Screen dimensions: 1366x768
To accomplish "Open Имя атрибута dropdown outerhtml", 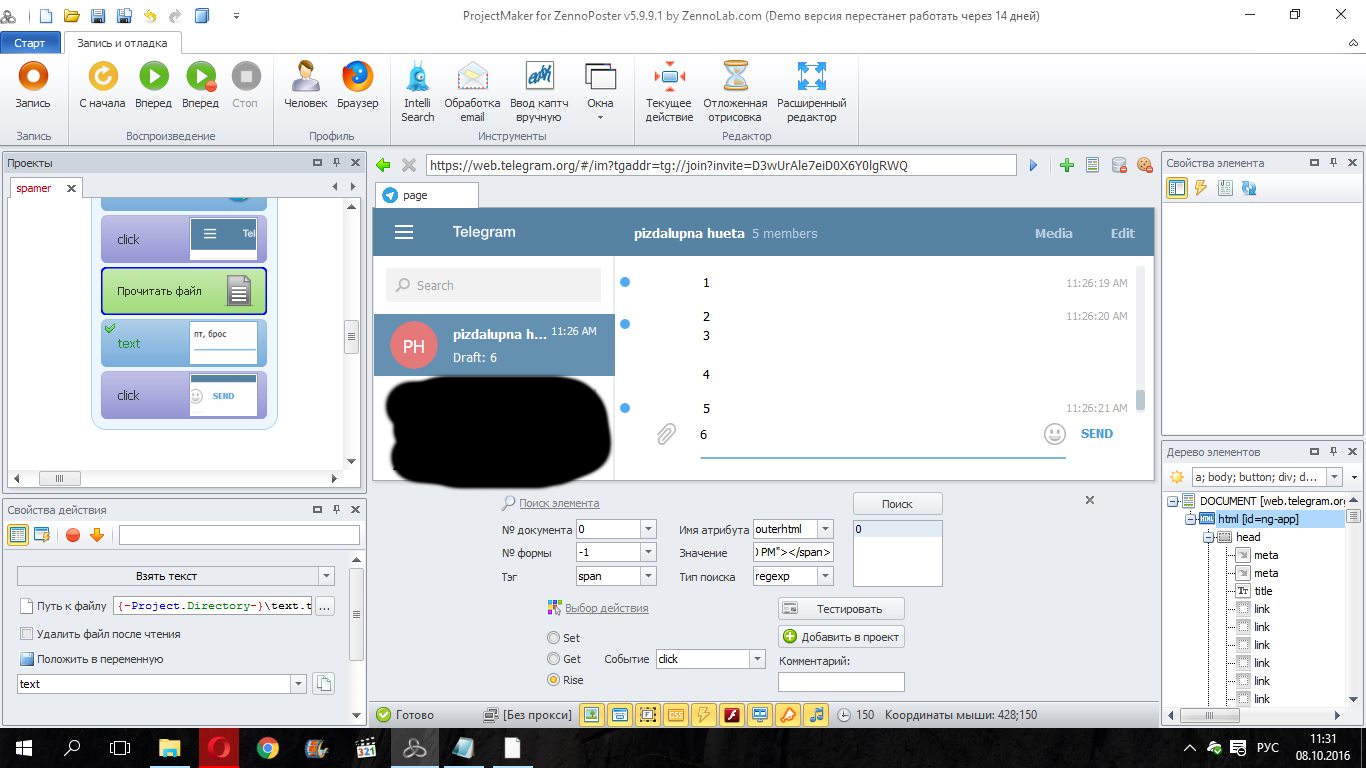I will [825, 529].
